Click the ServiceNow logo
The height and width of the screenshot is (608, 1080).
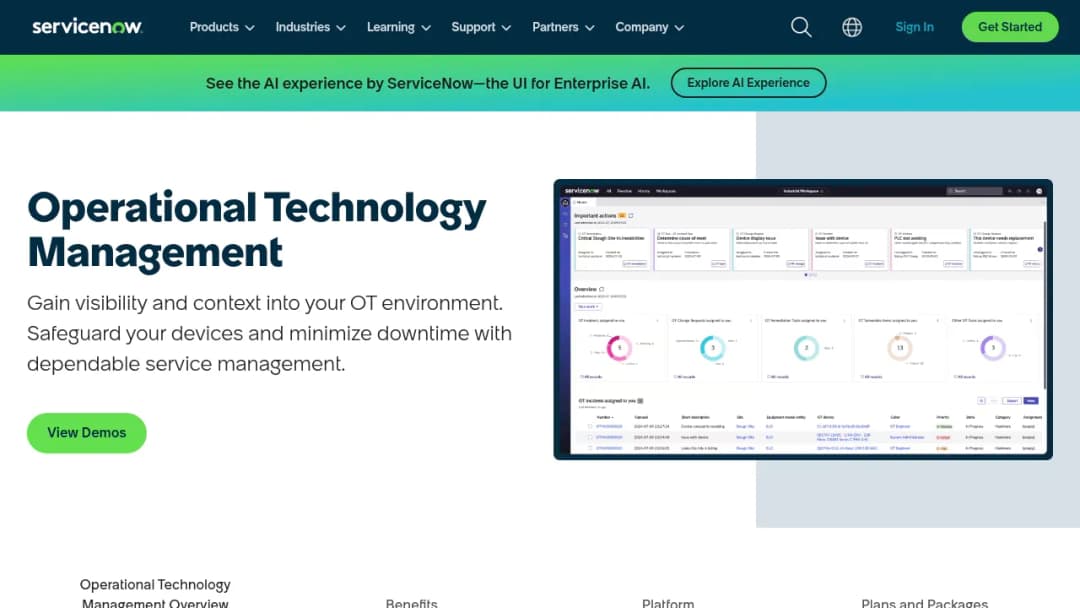(87, 27)
